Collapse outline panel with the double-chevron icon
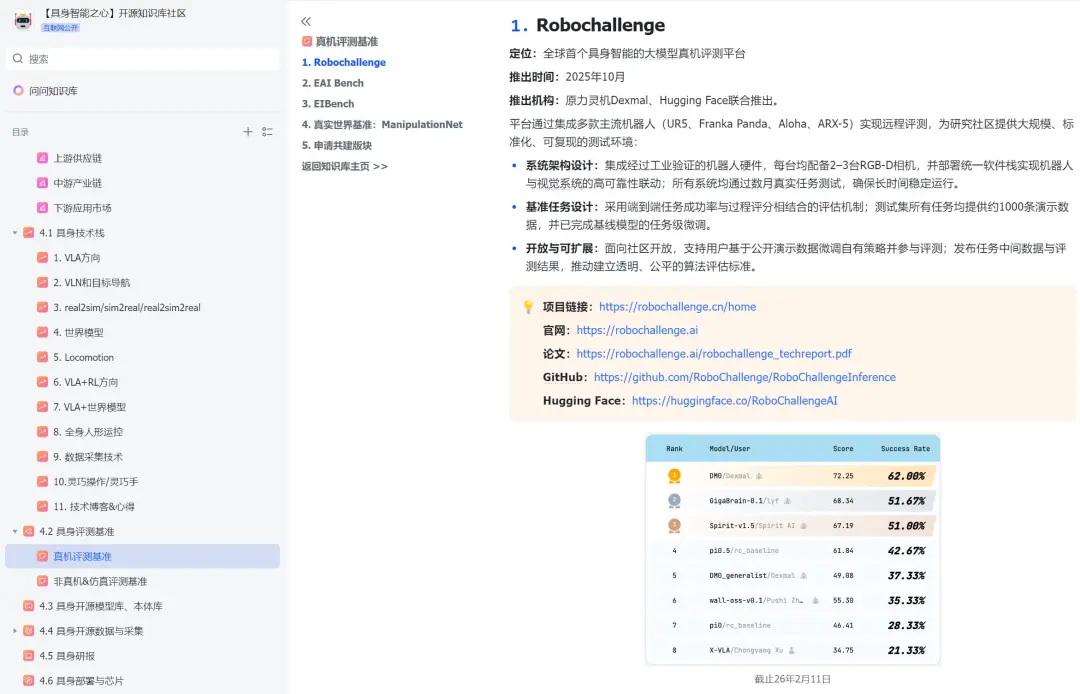The height and width of the screenshot is (694, 1080). pyautogui.click(x=306, y=21)
